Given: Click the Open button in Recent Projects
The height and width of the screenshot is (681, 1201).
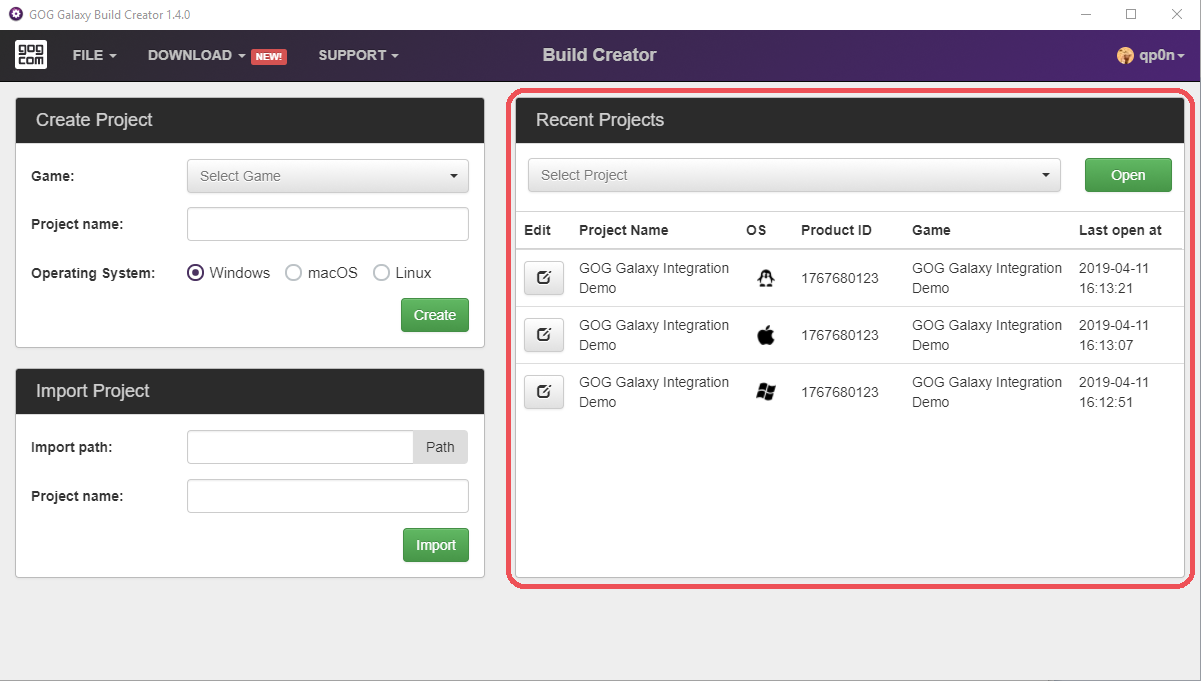Looking at the screenshot, I should [1128, 175].
